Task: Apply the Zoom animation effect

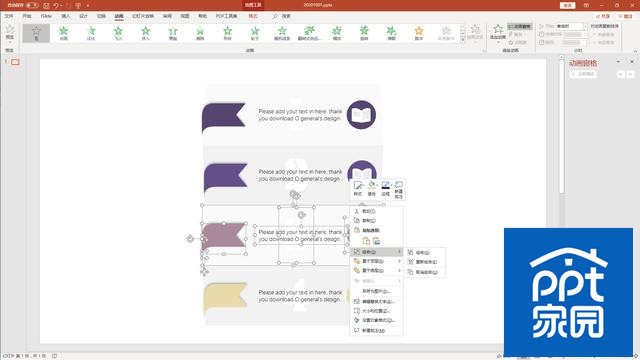Action: pos(337,33)
